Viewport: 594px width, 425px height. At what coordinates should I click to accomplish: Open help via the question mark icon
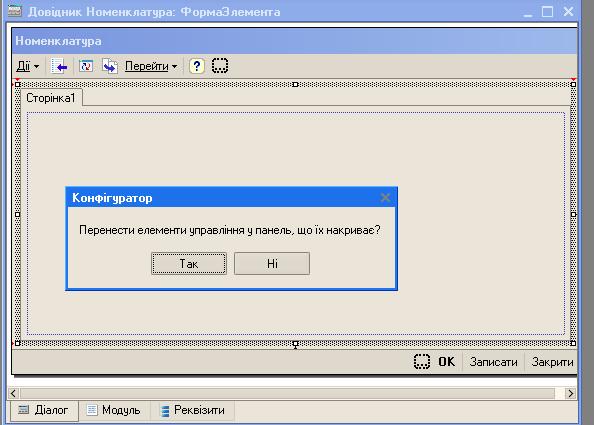[197, 66]
